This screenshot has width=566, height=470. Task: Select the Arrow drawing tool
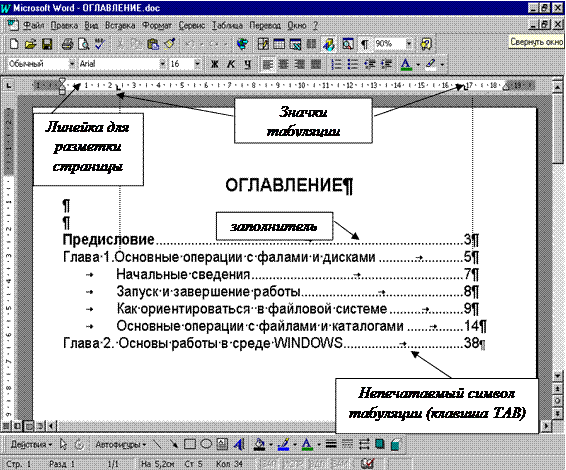(x=174, y=444)
